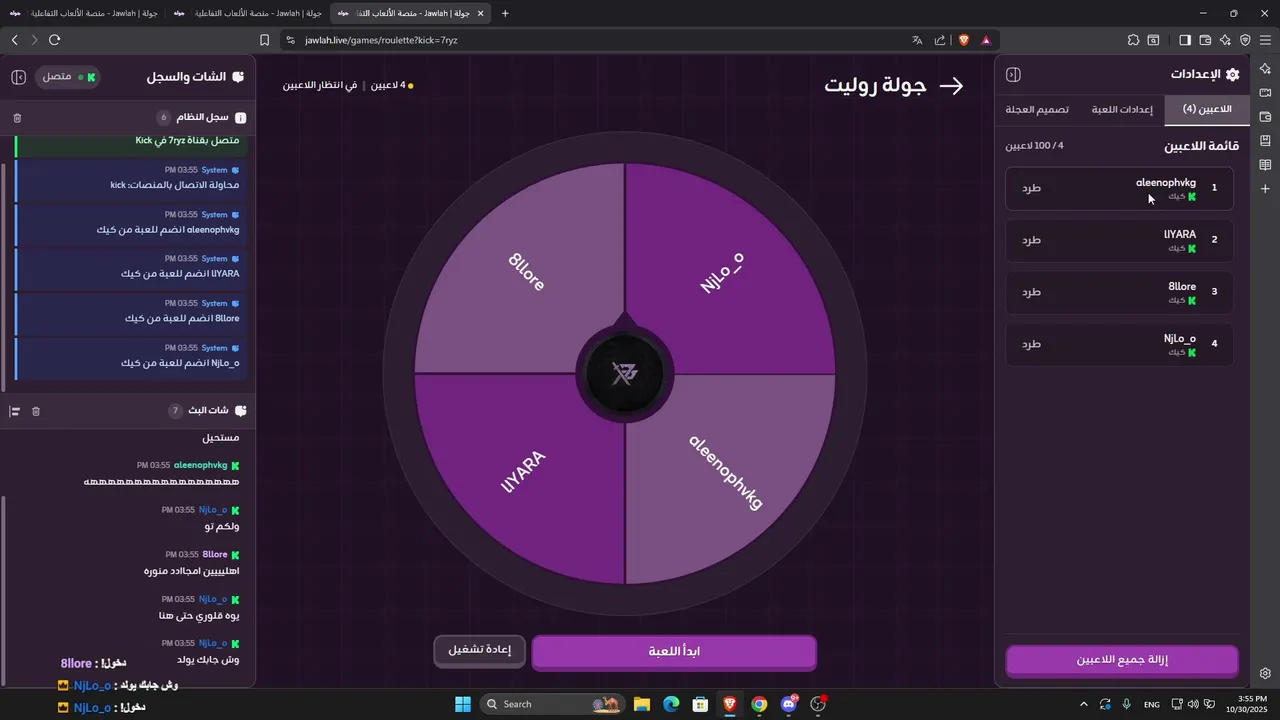This screenshot has width=1280, height=720.
Task: Open the browser main menu
Action: [x=1265, y=40]
